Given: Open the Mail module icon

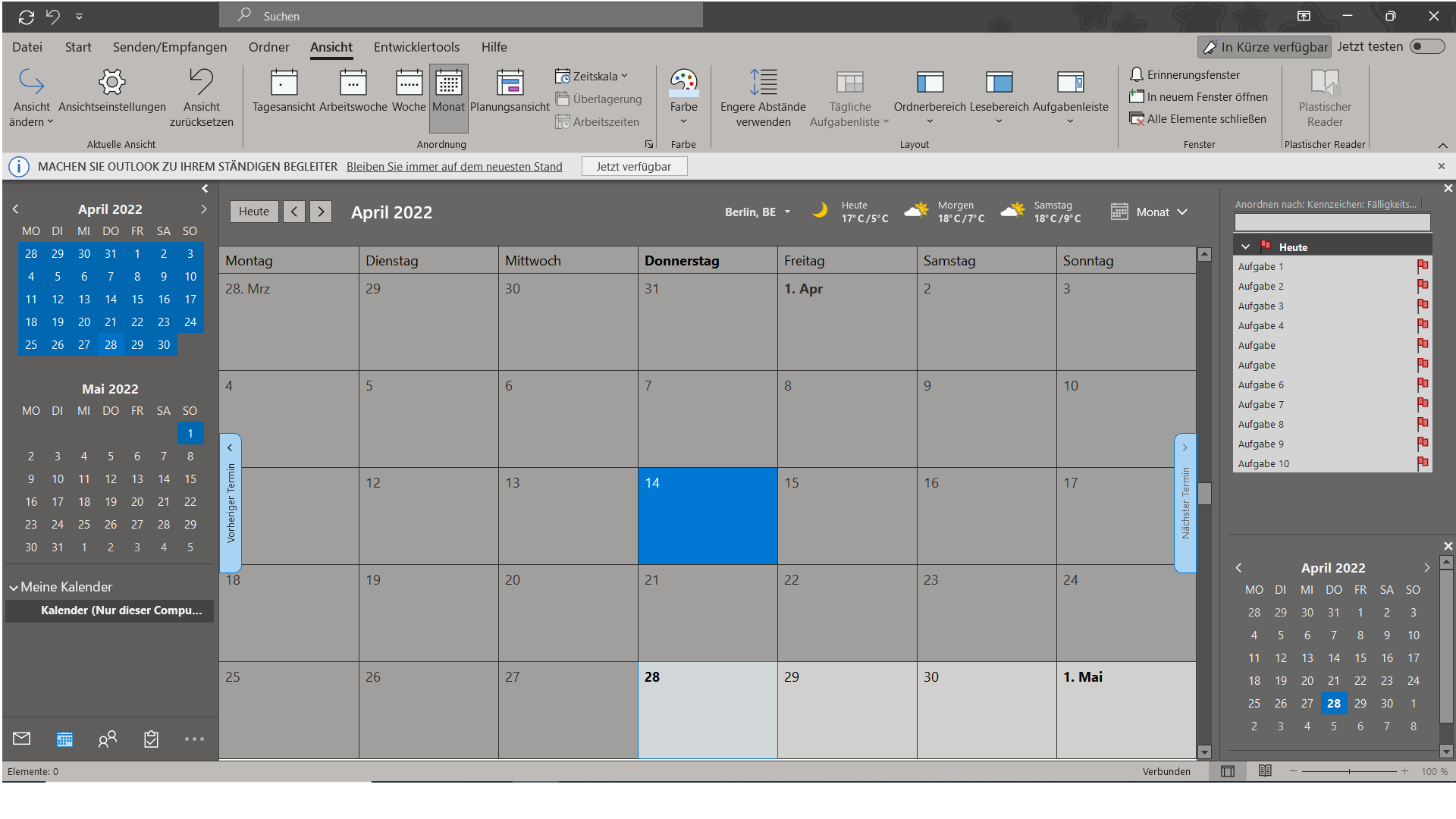Looking at the screenshot, I should (22, 739).
